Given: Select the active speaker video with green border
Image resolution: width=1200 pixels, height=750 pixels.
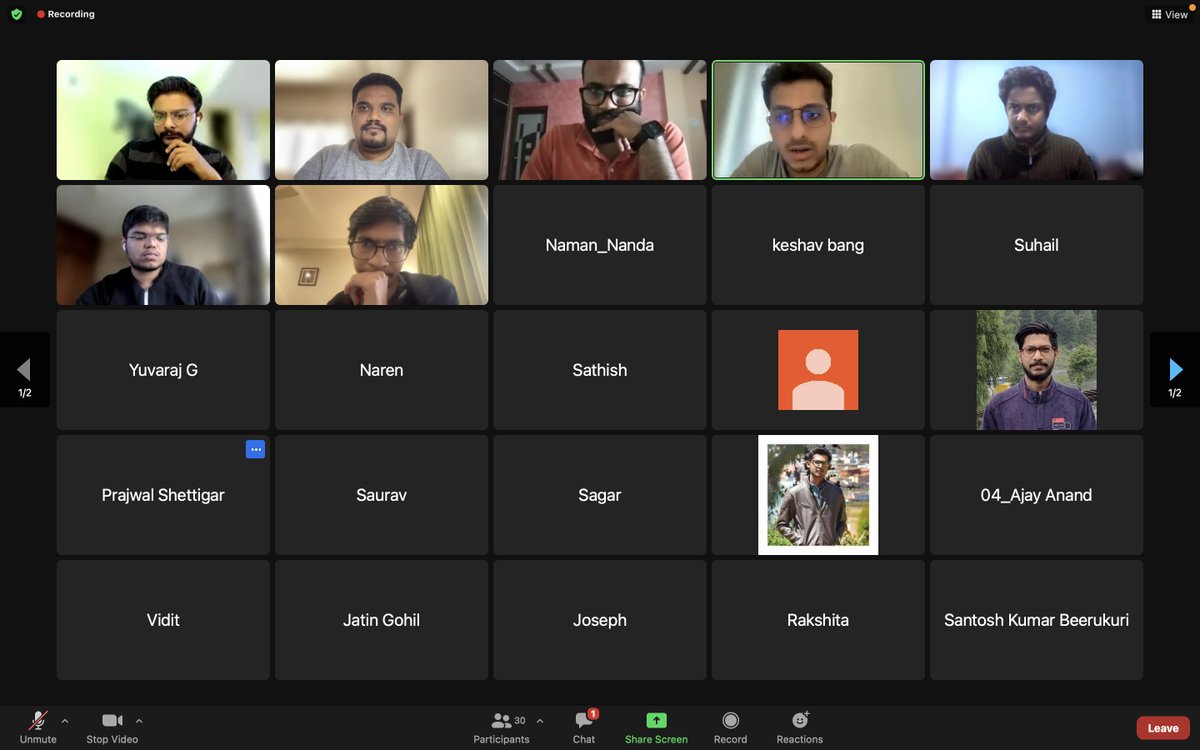Looking at the screenshot, I should pyautogui.click(x=818, y=120).
